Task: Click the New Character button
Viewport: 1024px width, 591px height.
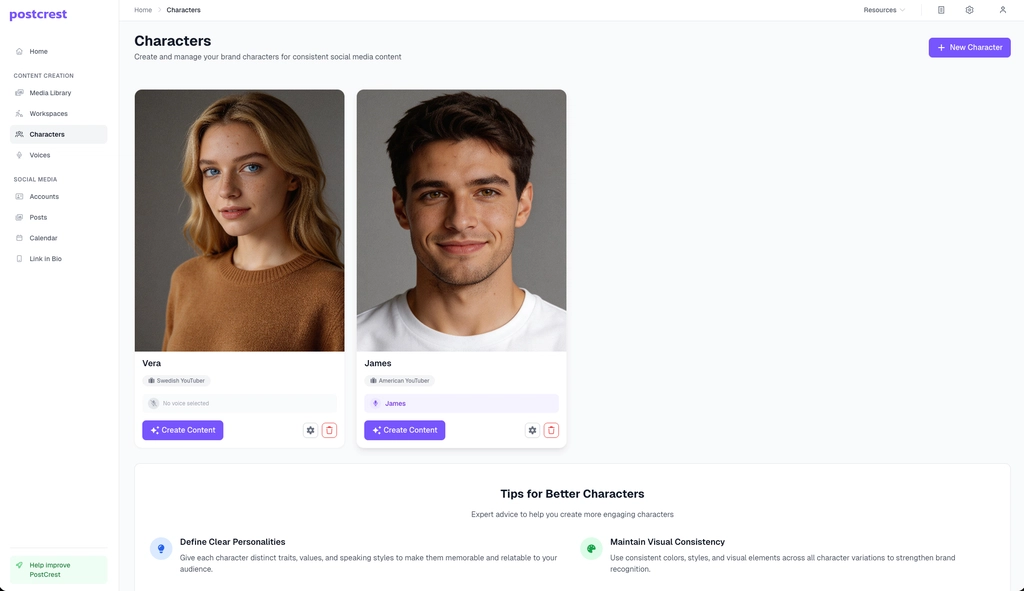Action: pos(969,47)
